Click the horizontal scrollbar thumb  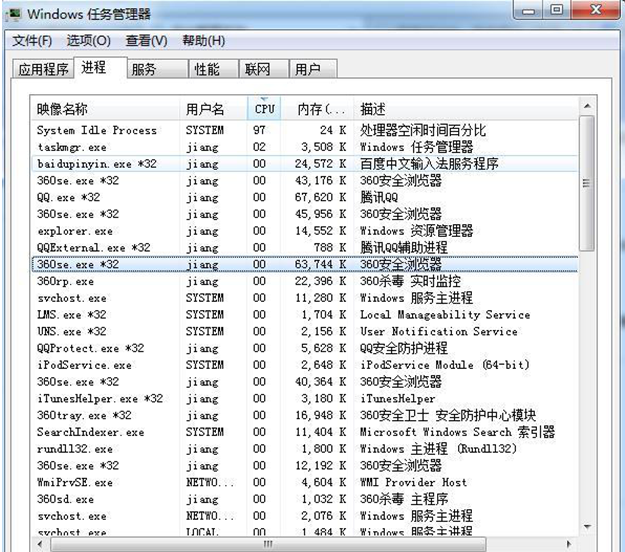coord(268,544)
